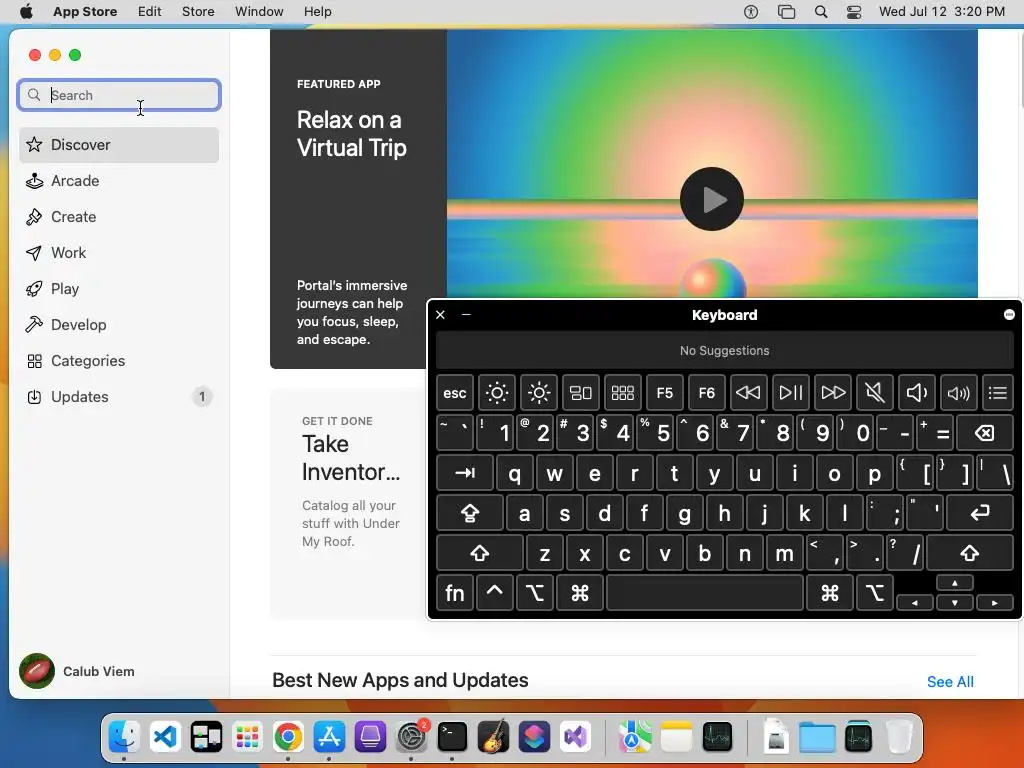1024x768 pixels.
Task: Open the Help menu
Action: pos(317,12)
